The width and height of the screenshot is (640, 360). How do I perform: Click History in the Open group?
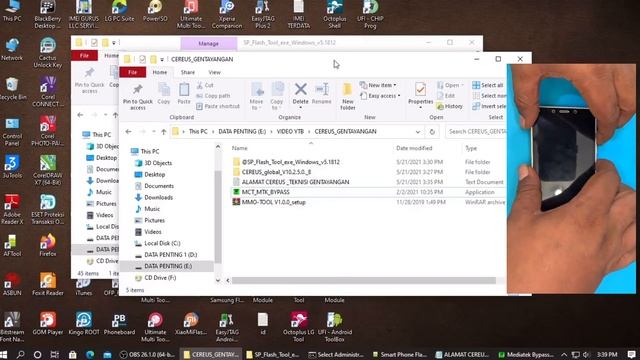(450, 106)
